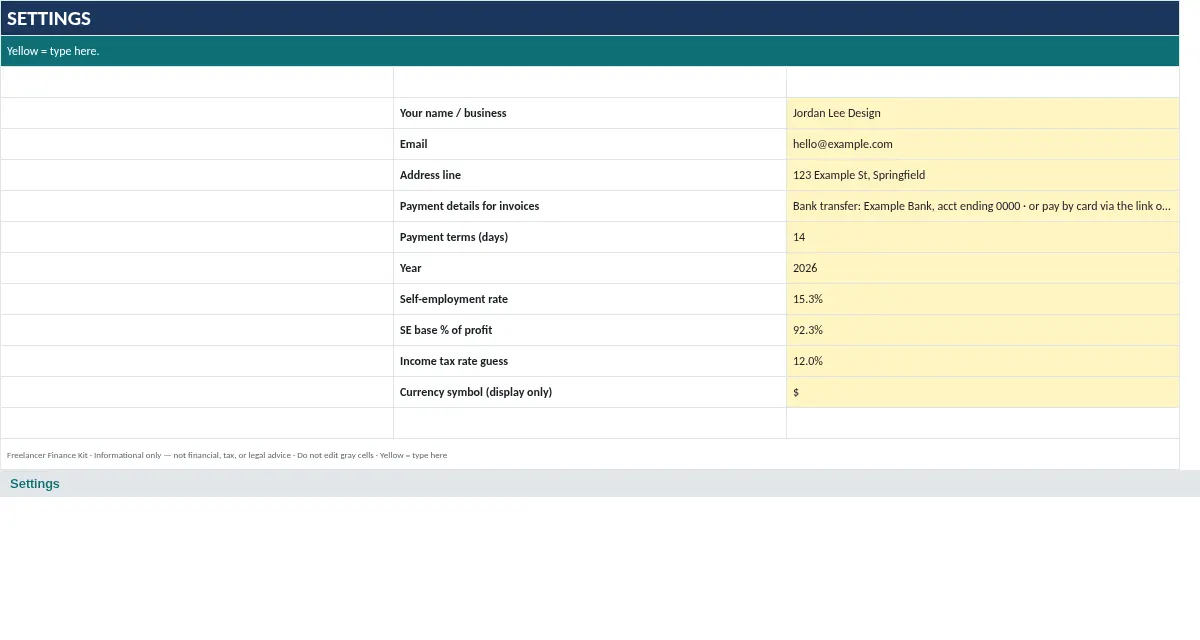Select the Year value 2026

pos(983,268)
